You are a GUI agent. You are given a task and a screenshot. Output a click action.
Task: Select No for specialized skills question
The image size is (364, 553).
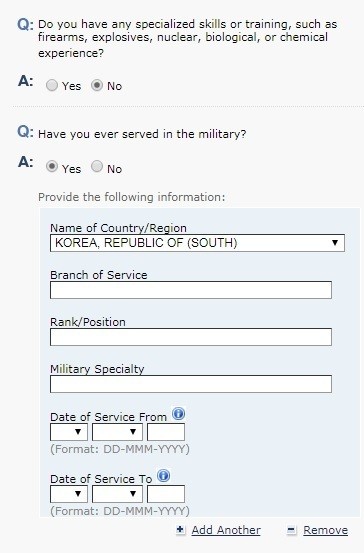point(97,85)
